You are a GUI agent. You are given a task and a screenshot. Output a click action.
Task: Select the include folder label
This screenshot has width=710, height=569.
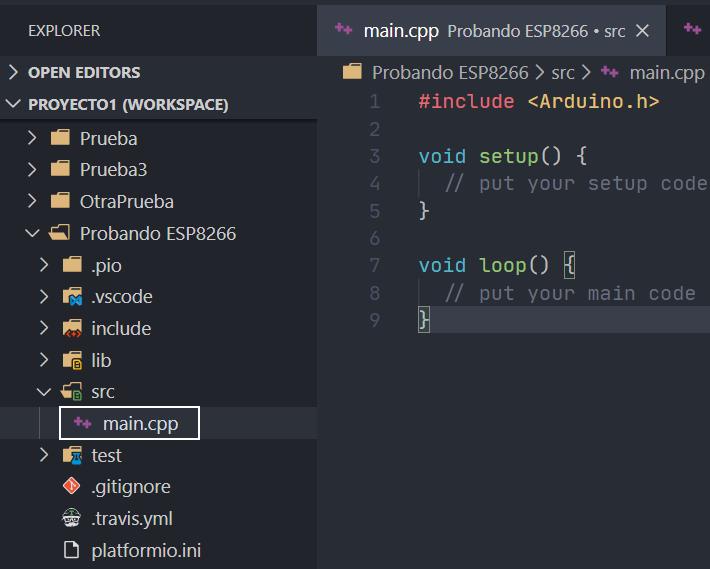(121, 329)
